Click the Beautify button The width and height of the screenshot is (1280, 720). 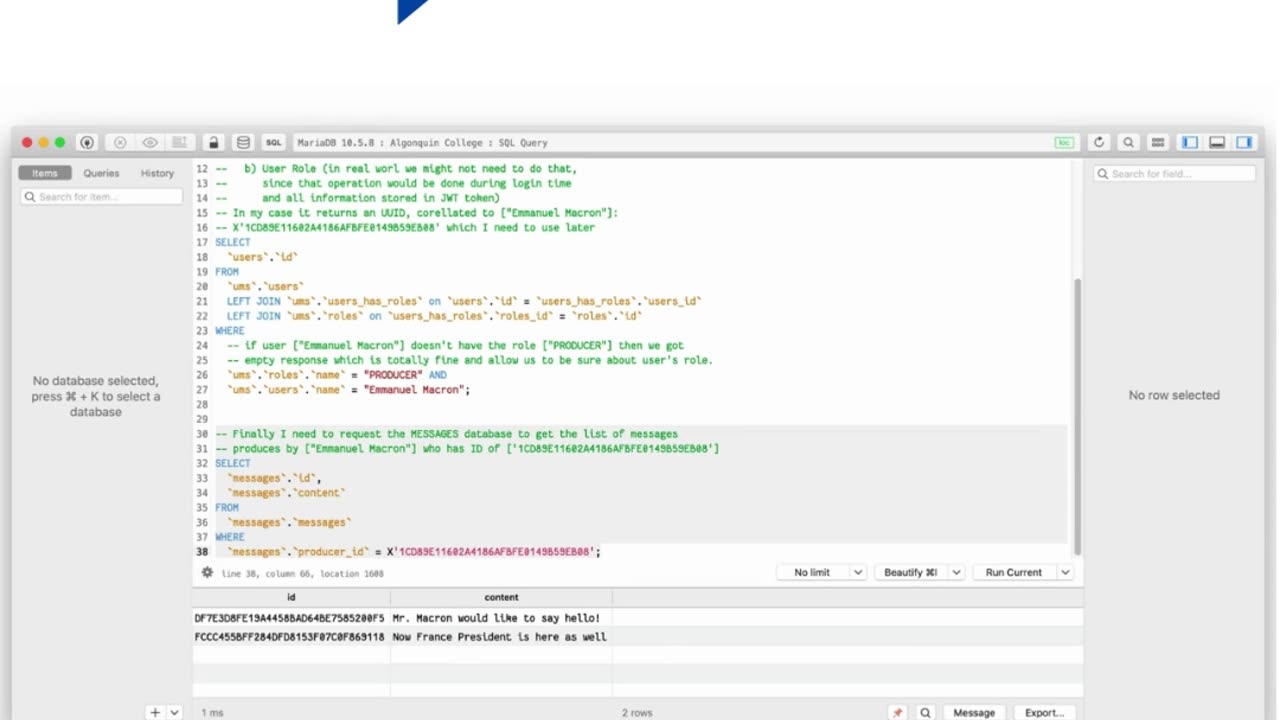[911, 572]
